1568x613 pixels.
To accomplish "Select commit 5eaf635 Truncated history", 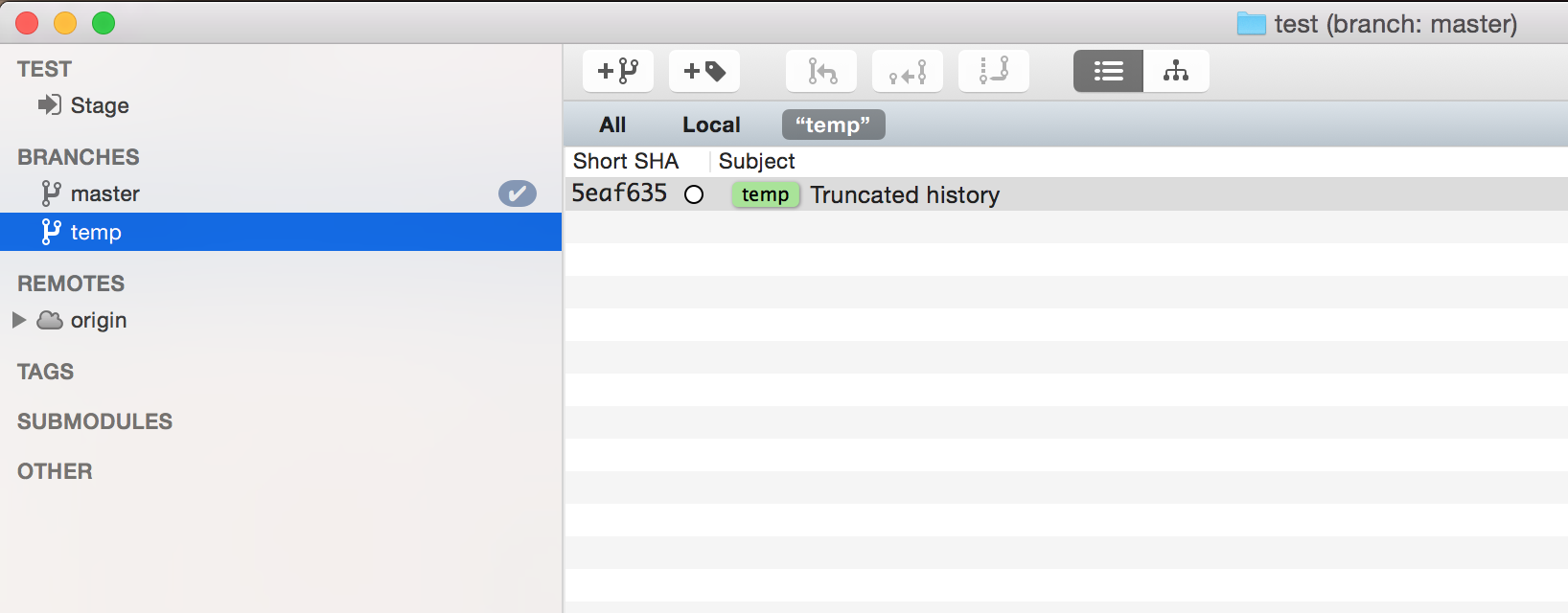I will click(x=1066, y=194).
